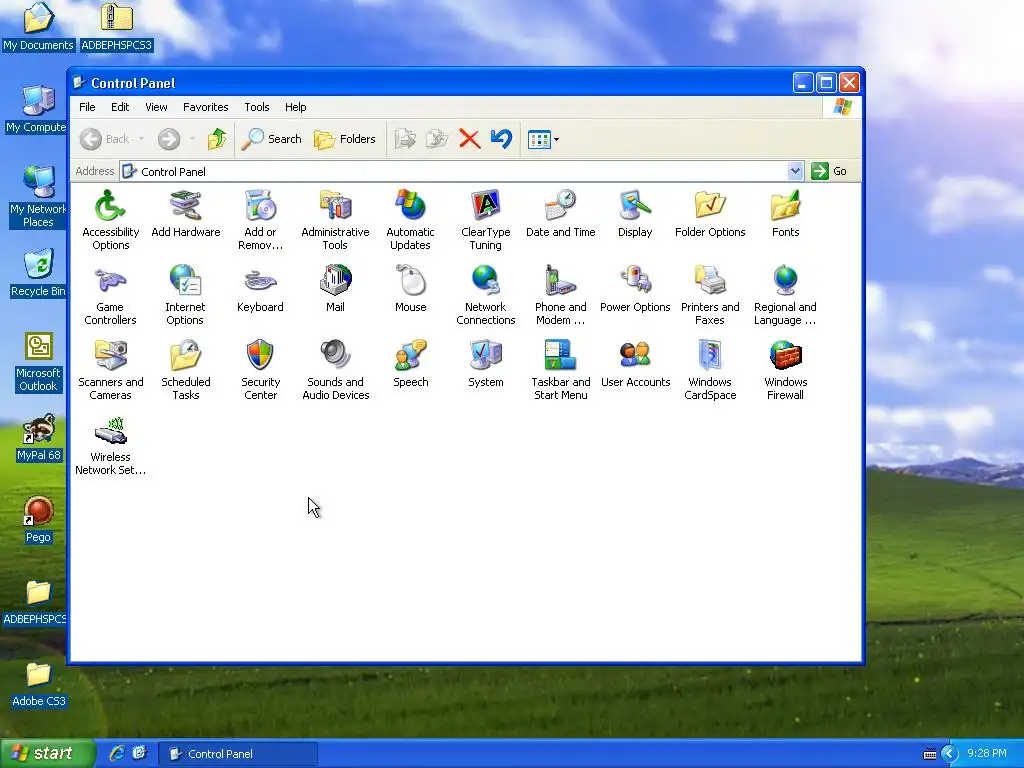Viewport: 1024px width, 768px height.
Task: Click the blue Undo toolbar icon
Action: [501, 139]
